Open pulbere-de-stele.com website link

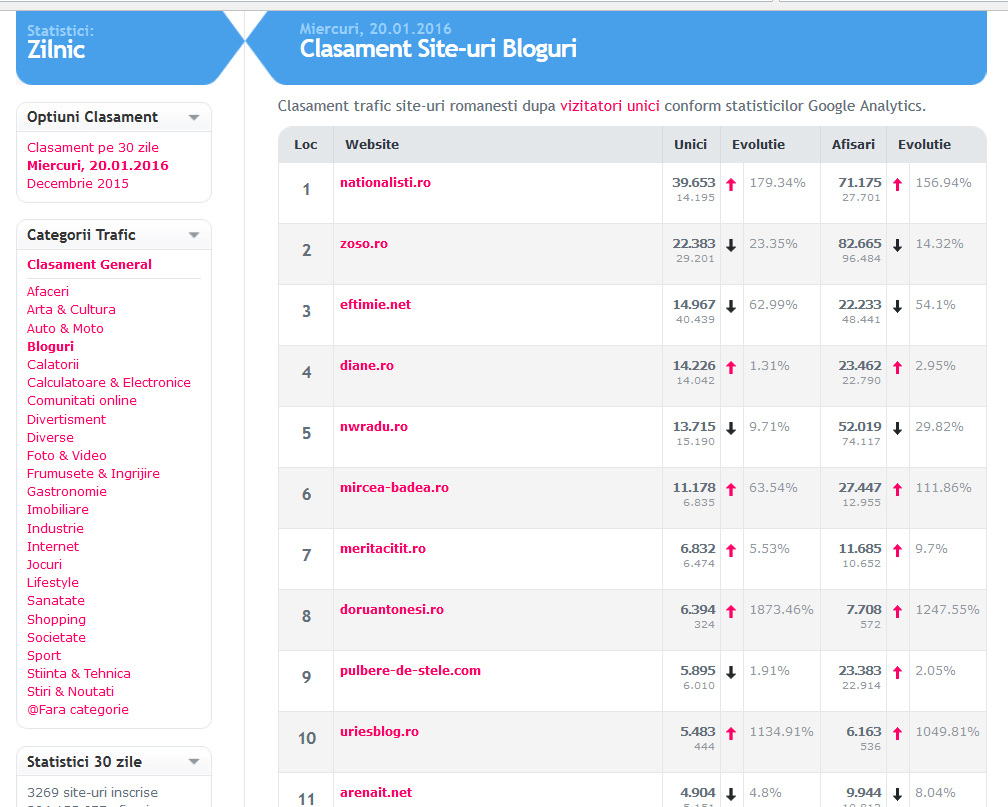[410, 671]
